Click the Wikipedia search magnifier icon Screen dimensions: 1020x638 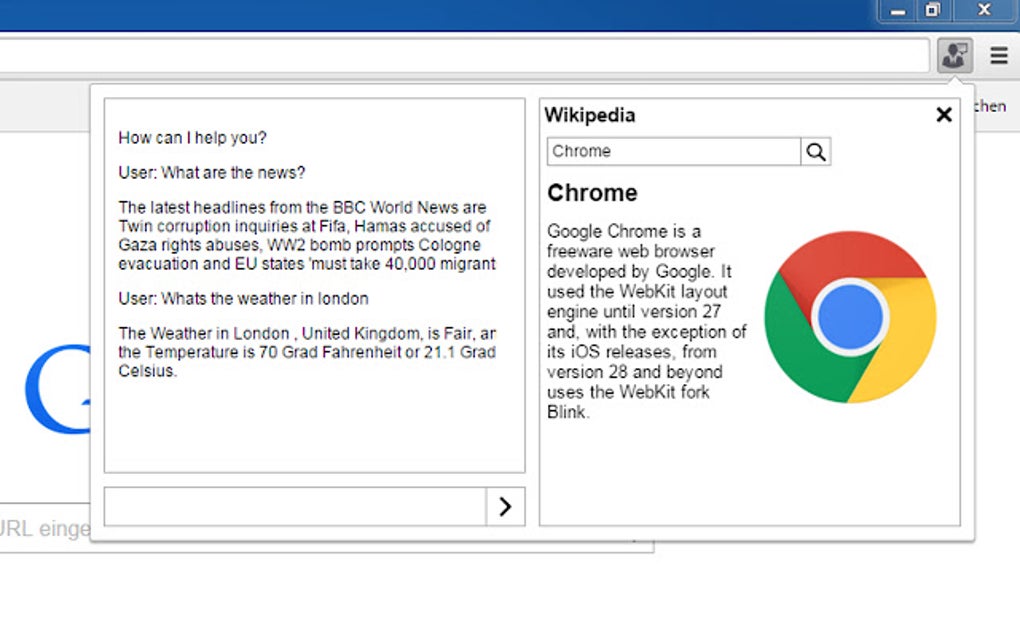(815, 151)
